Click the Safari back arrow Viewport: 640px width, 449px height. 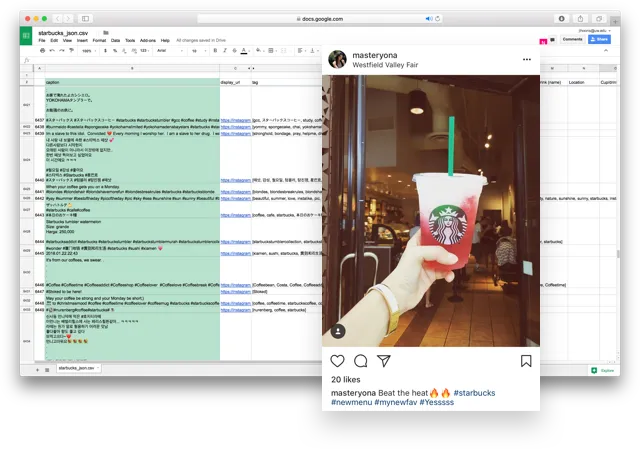click(x=58, y=18)
